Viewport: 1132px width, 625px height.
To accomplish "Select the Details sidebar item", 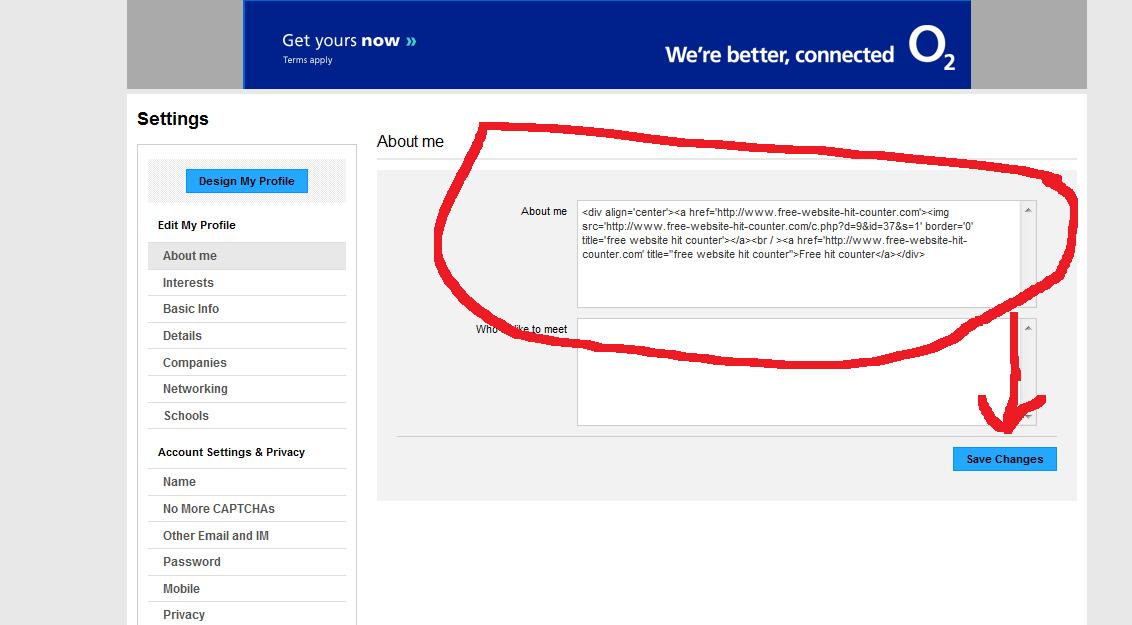I will coord(247,336).
